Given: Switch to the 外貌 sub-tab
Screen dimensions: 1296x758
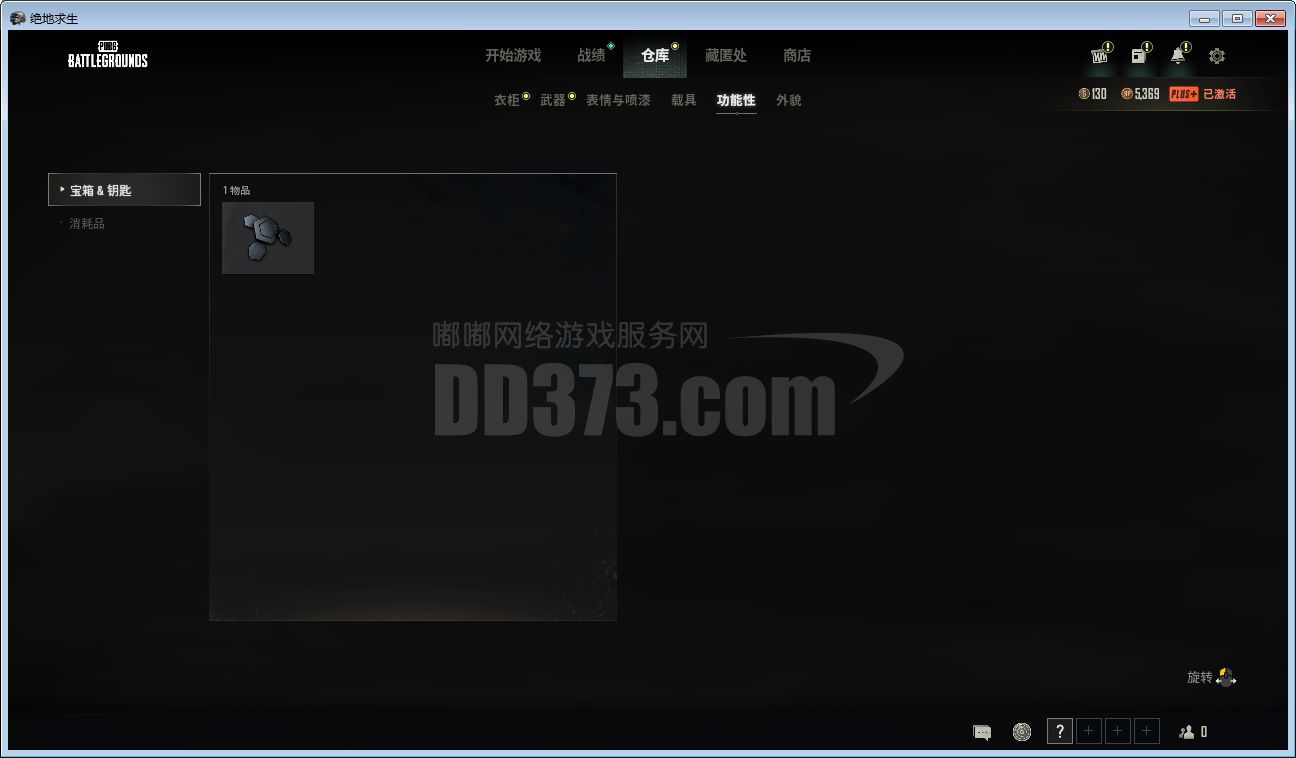Looking at the screenshot, I should click(x=789, y=100).
